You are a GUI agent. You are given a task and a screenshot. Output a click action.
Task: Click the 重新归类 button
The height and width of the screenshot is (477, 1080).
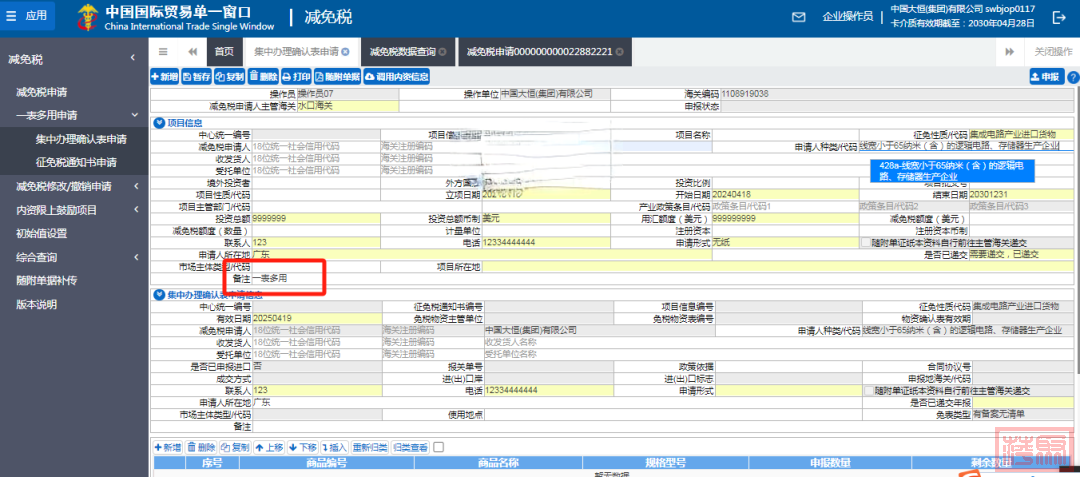tap(370, 447)
